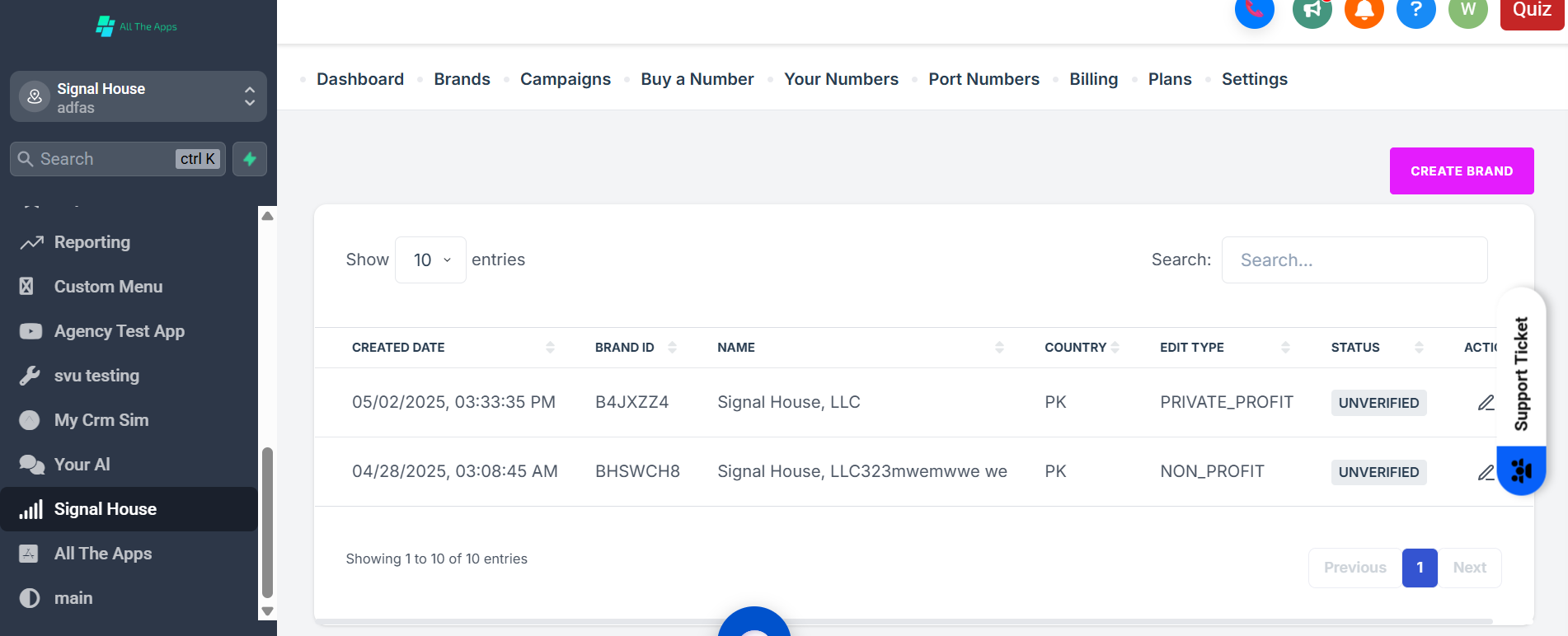Switch to the Brands tab

[462, 79]
